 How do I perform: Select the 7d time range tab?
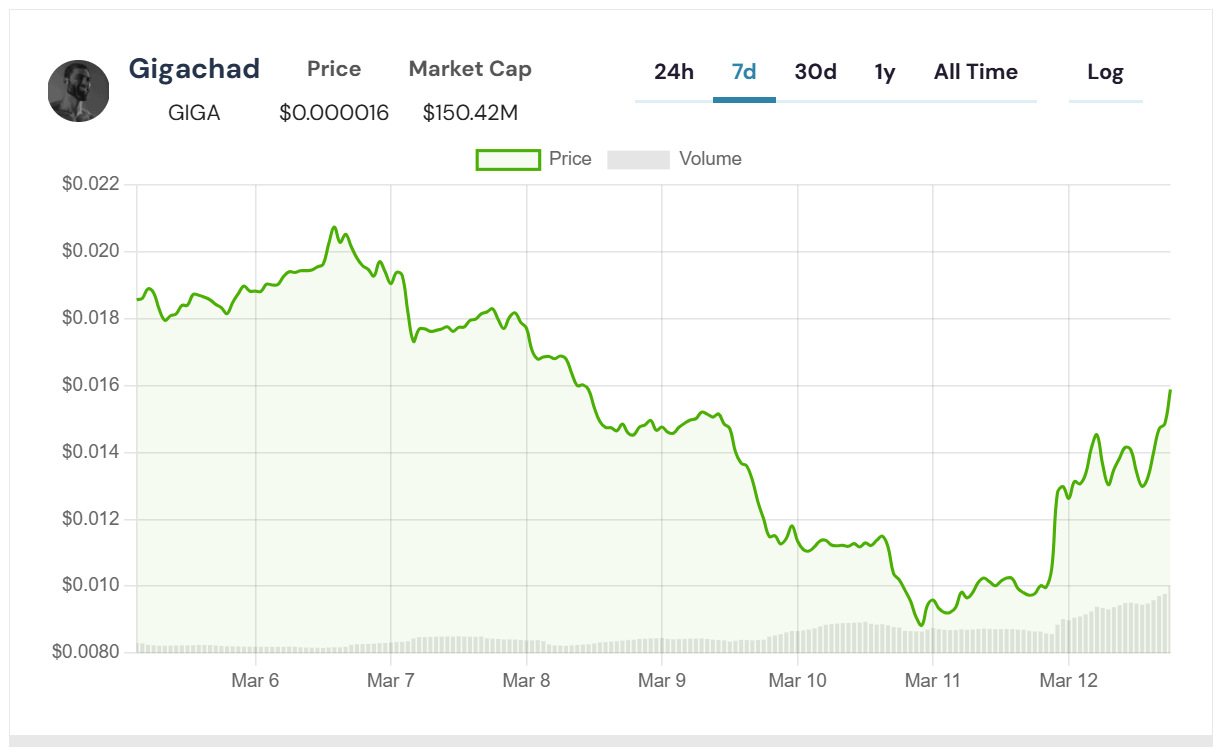tap(744, 72)
